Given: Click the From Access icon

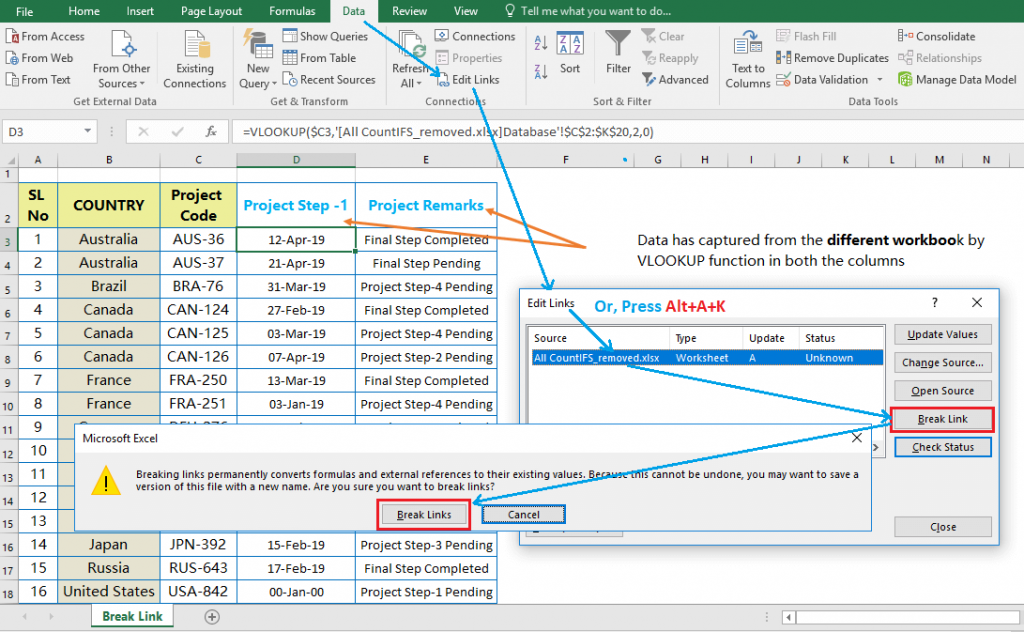Looking at the screenshot, I should tap(12, 37).
